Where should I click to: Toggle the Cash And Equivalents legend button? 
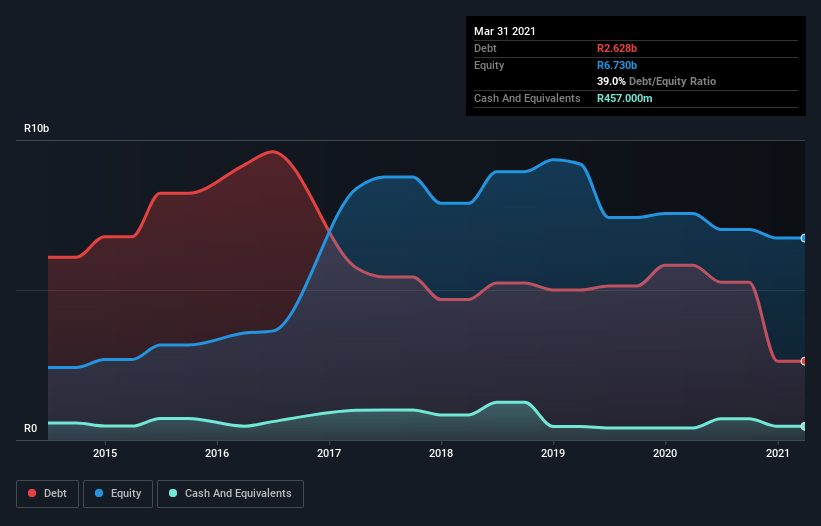230,494
